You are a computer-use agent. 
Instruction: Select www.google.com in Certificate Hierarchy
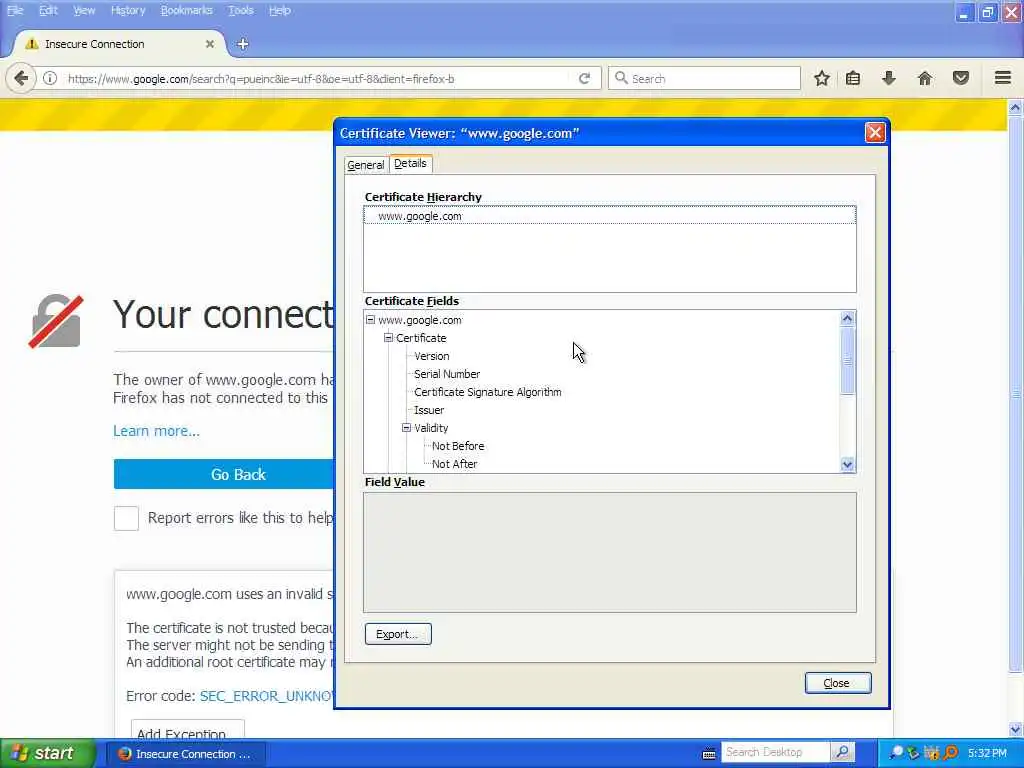tap(609, 216)
